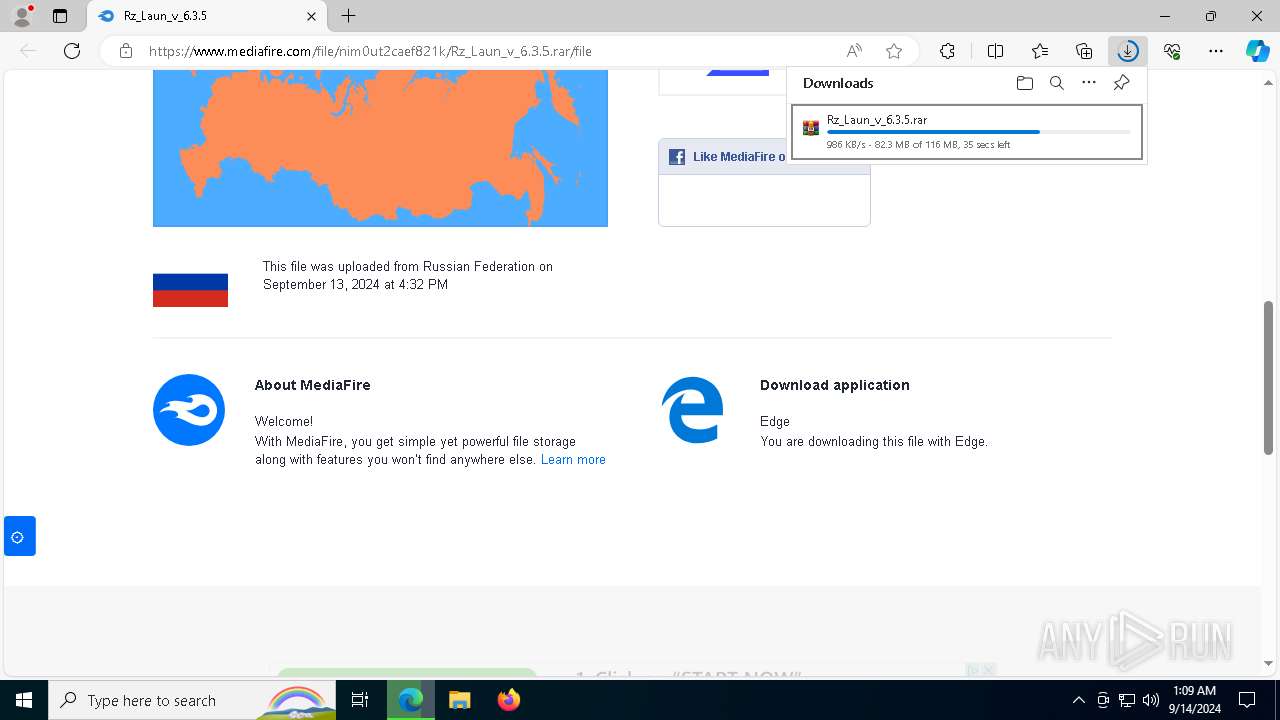
Task: Click the taskbar search box
Action: (192, 700)
